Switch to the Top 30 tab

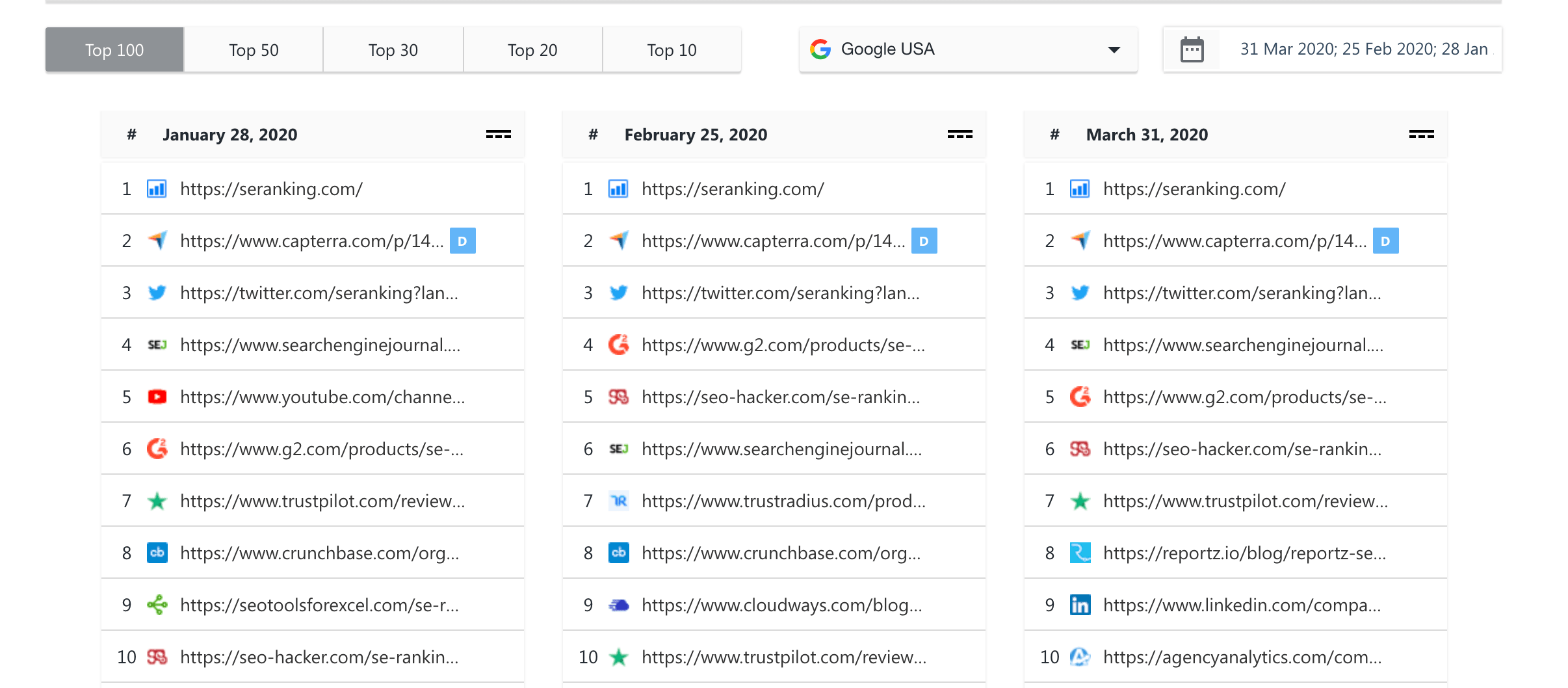[x=393, y=50]
